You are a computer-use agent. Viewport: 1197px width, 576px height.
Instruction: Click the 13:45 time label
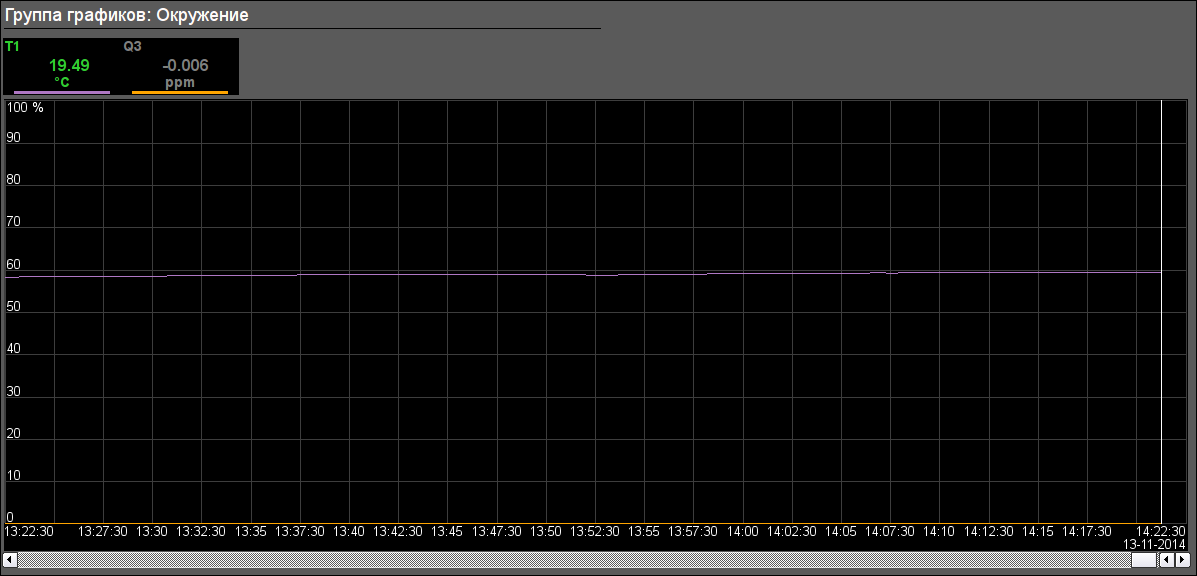[x=447, y=531]
